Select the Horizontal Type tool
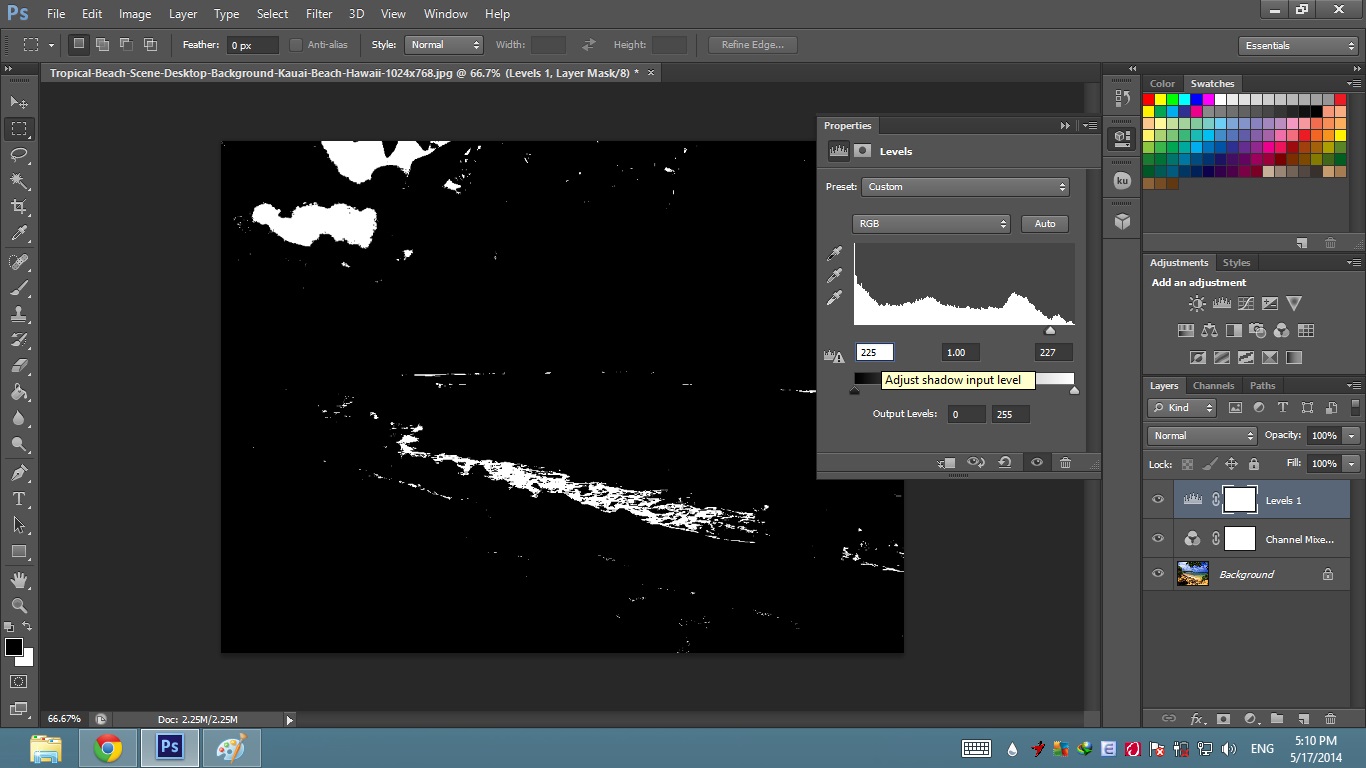 point(19,498)
